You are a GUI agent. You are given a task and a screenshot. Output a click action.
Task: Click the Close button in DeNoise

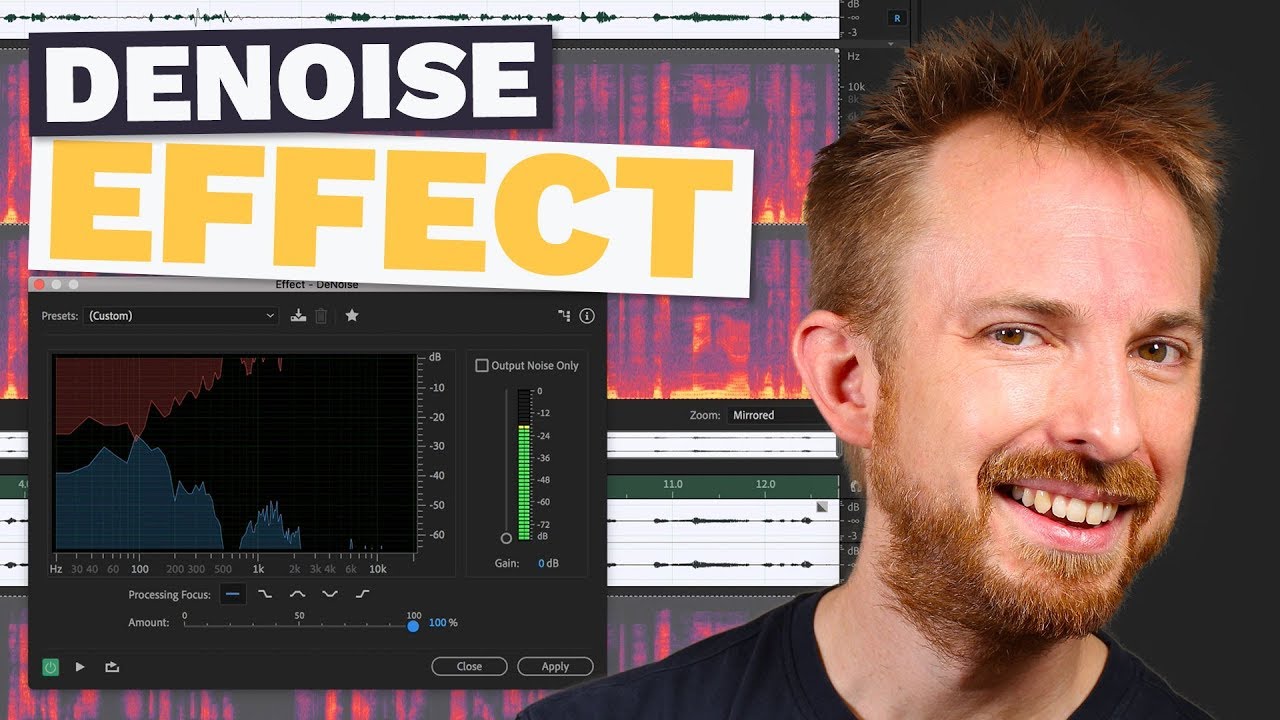469,667
